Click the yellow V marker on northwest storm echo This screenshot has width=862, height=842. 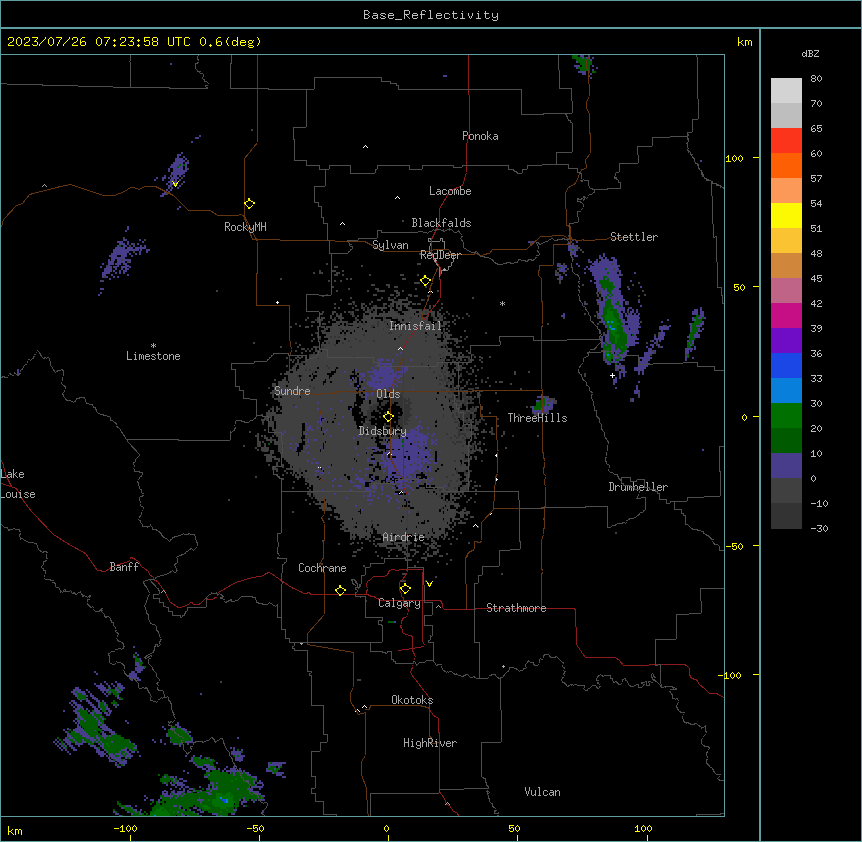coord(175,184)
